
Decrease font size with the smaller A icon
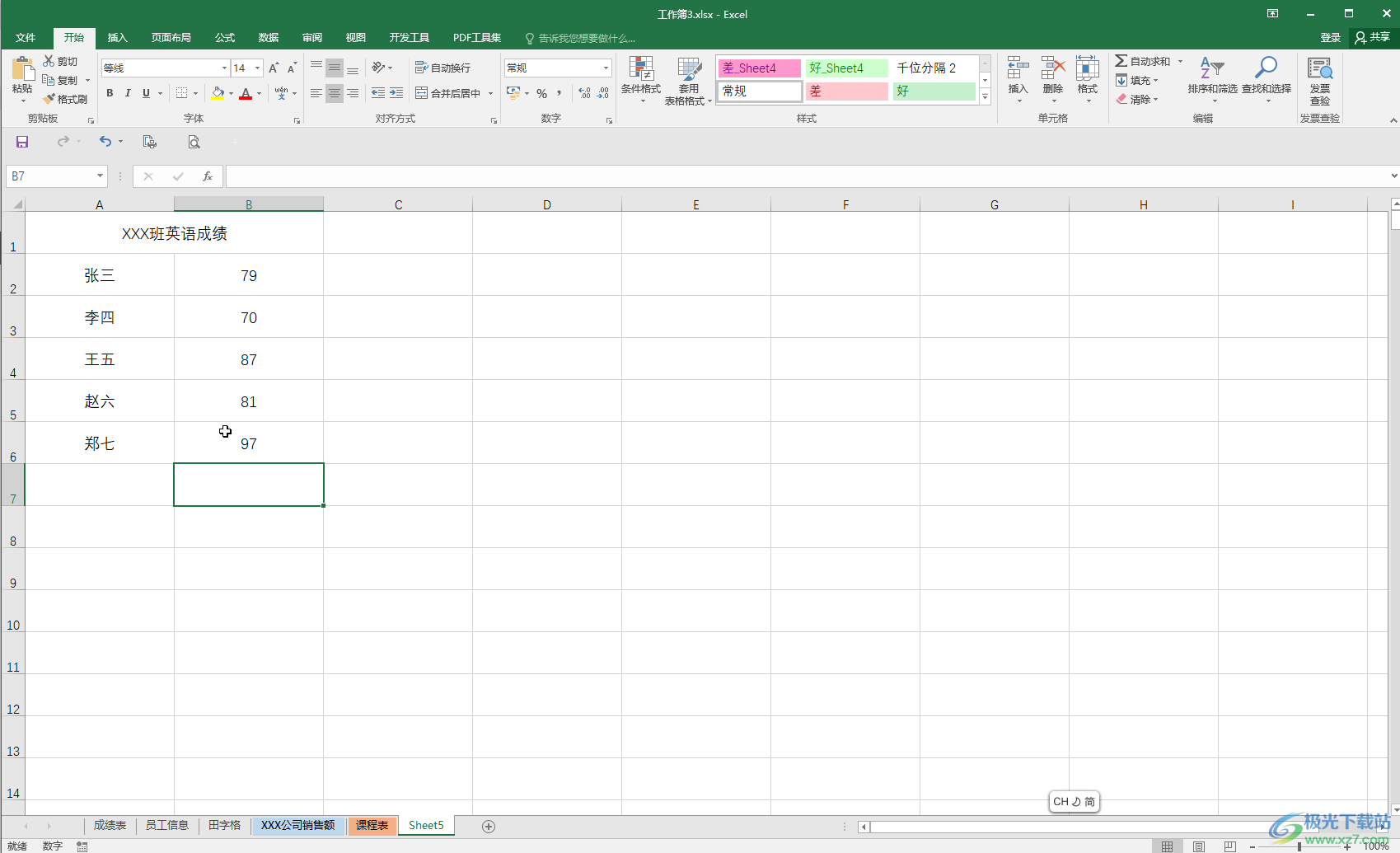click(292, 68)
